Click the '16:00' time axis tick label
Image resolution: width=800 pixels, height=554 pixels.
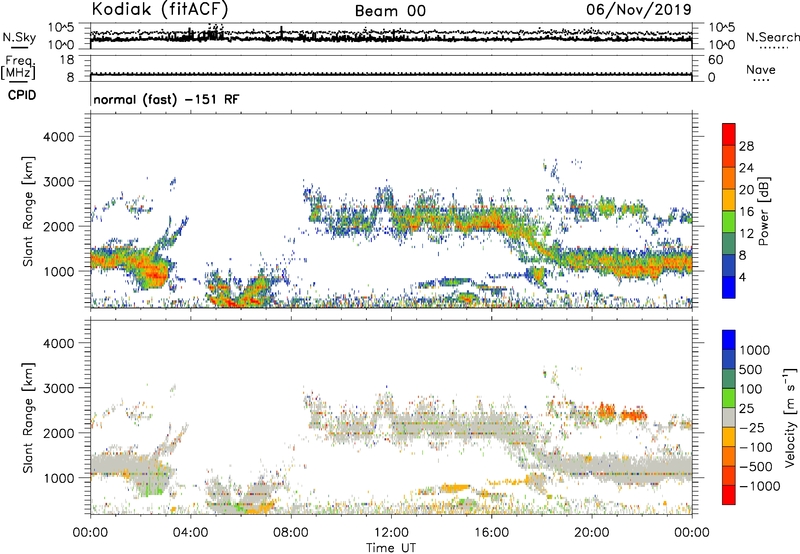[491, 532]
